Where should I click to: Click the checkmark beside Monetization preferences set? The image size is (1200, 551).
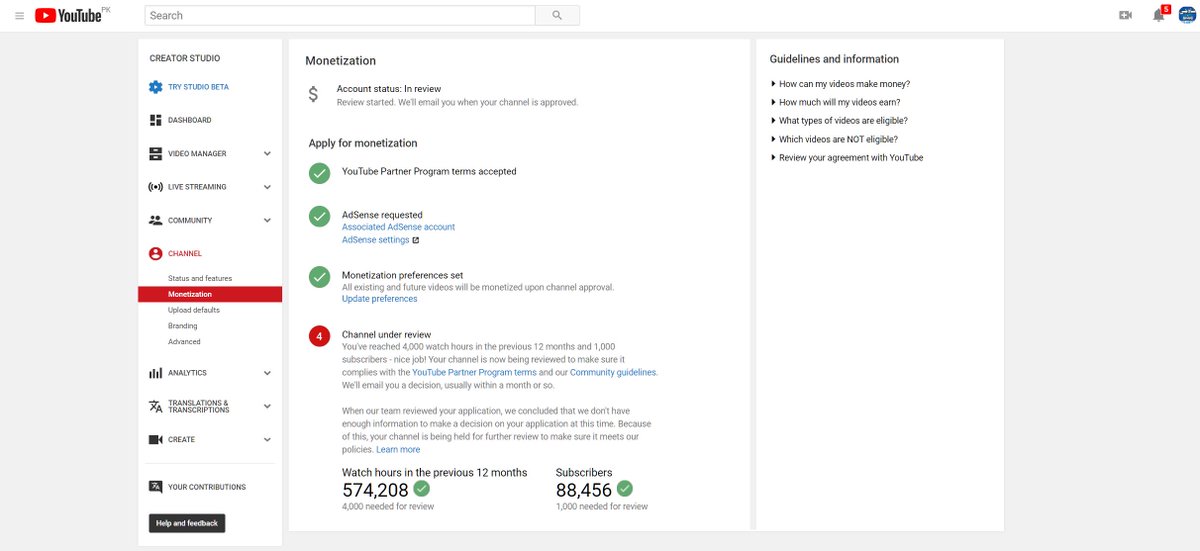pyautogui.click(x=319, y=276)
